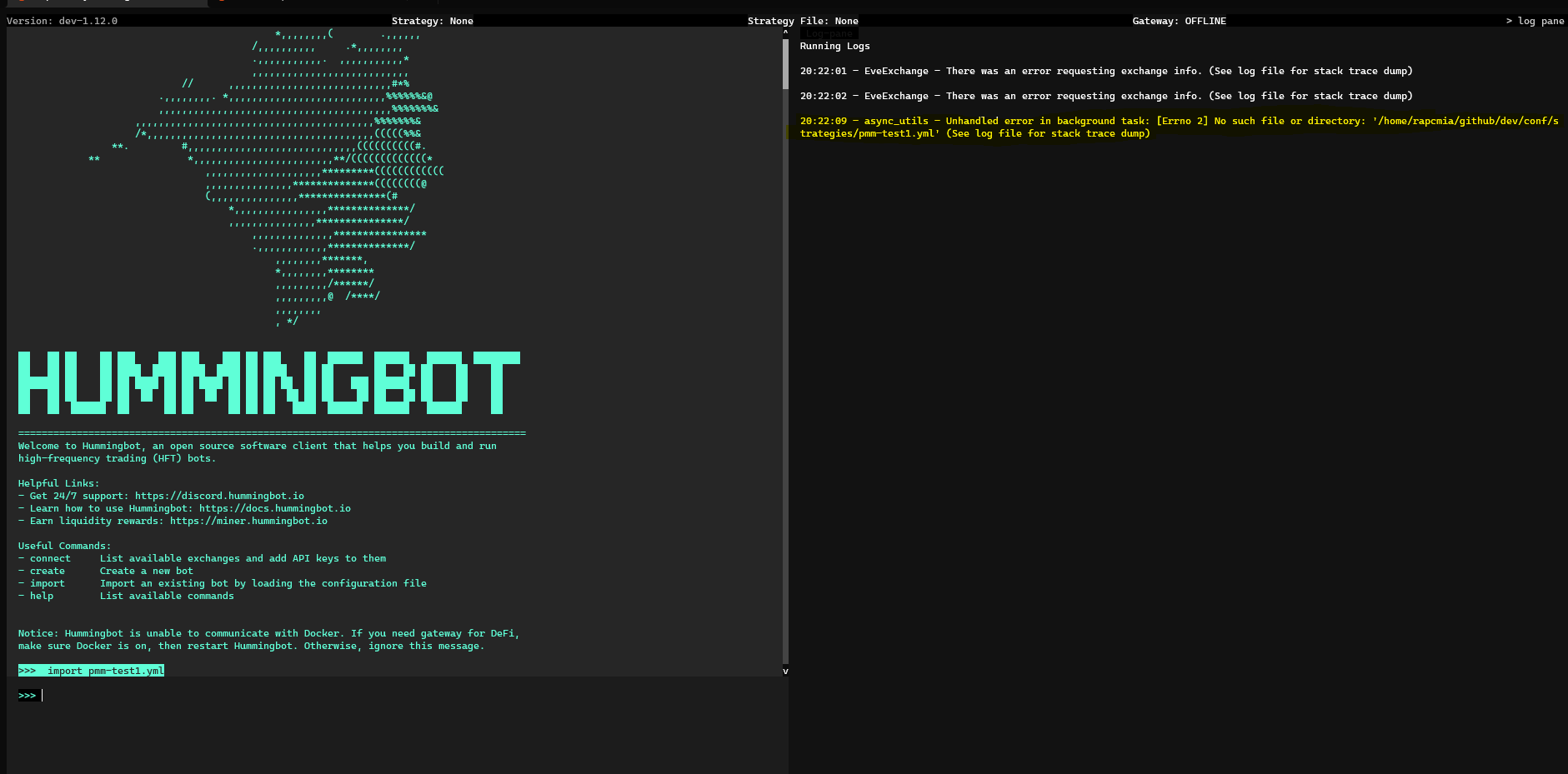
Task: Open the discord.hummingbot.io support link
Action: click(218, 496)
